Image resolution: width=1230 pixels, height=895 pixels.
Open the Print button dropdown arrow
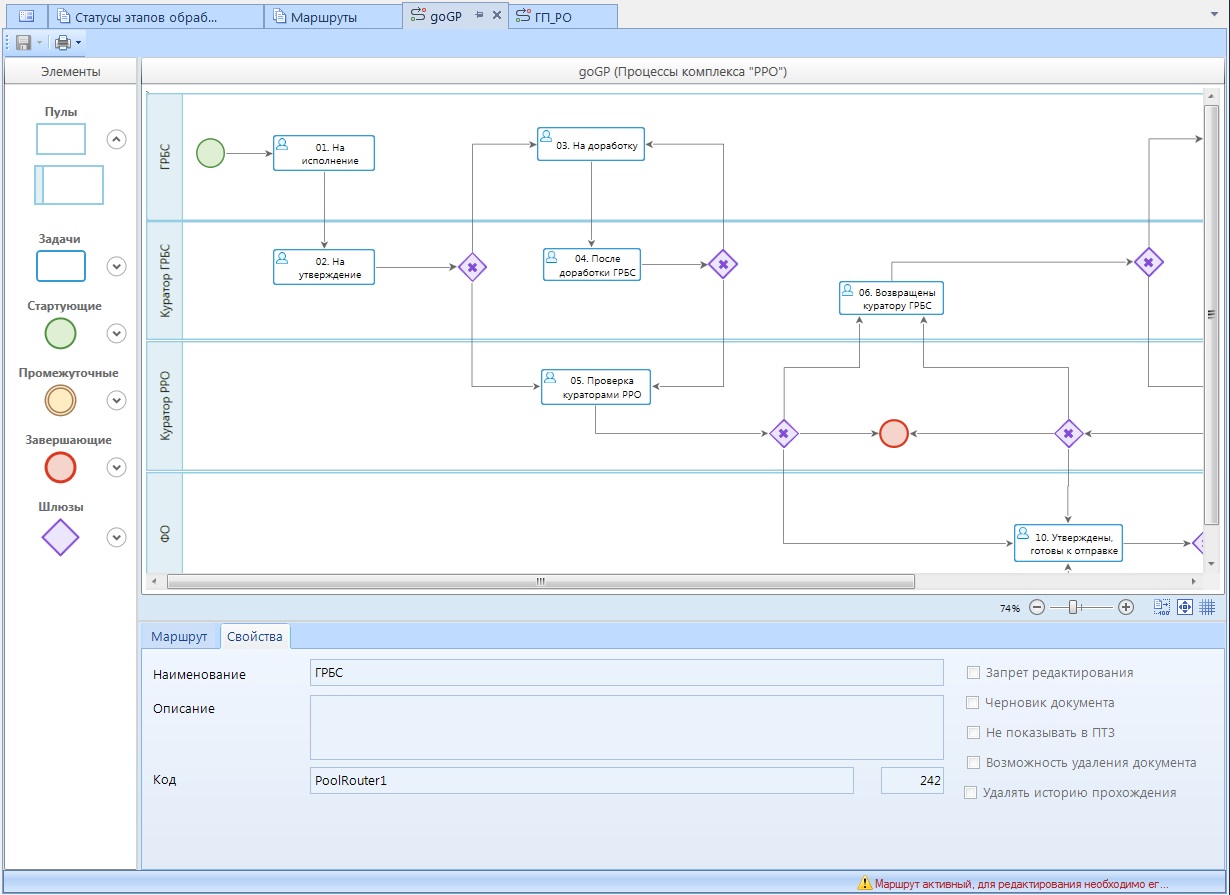(x=79, y=43)
